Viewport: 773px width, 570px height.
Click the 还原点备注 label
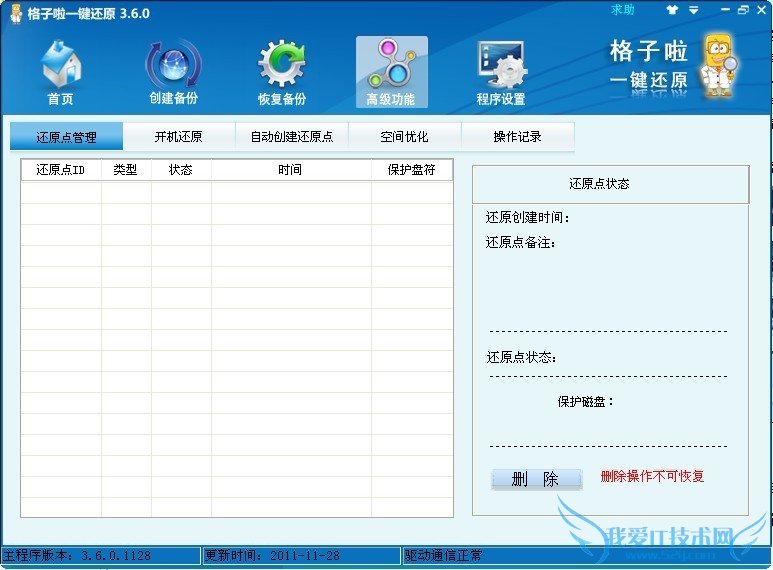521,242
